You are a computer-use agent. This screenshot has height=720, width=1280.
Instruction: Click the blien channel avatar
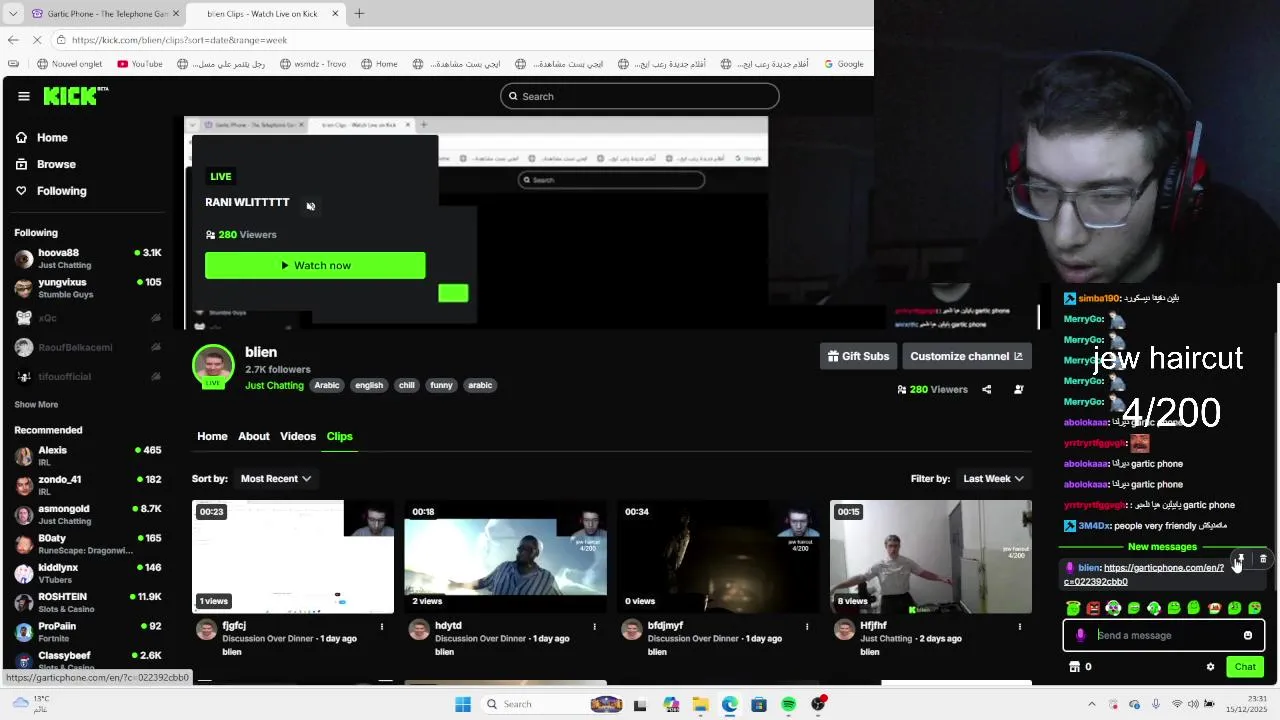click(x=213, y=366)
